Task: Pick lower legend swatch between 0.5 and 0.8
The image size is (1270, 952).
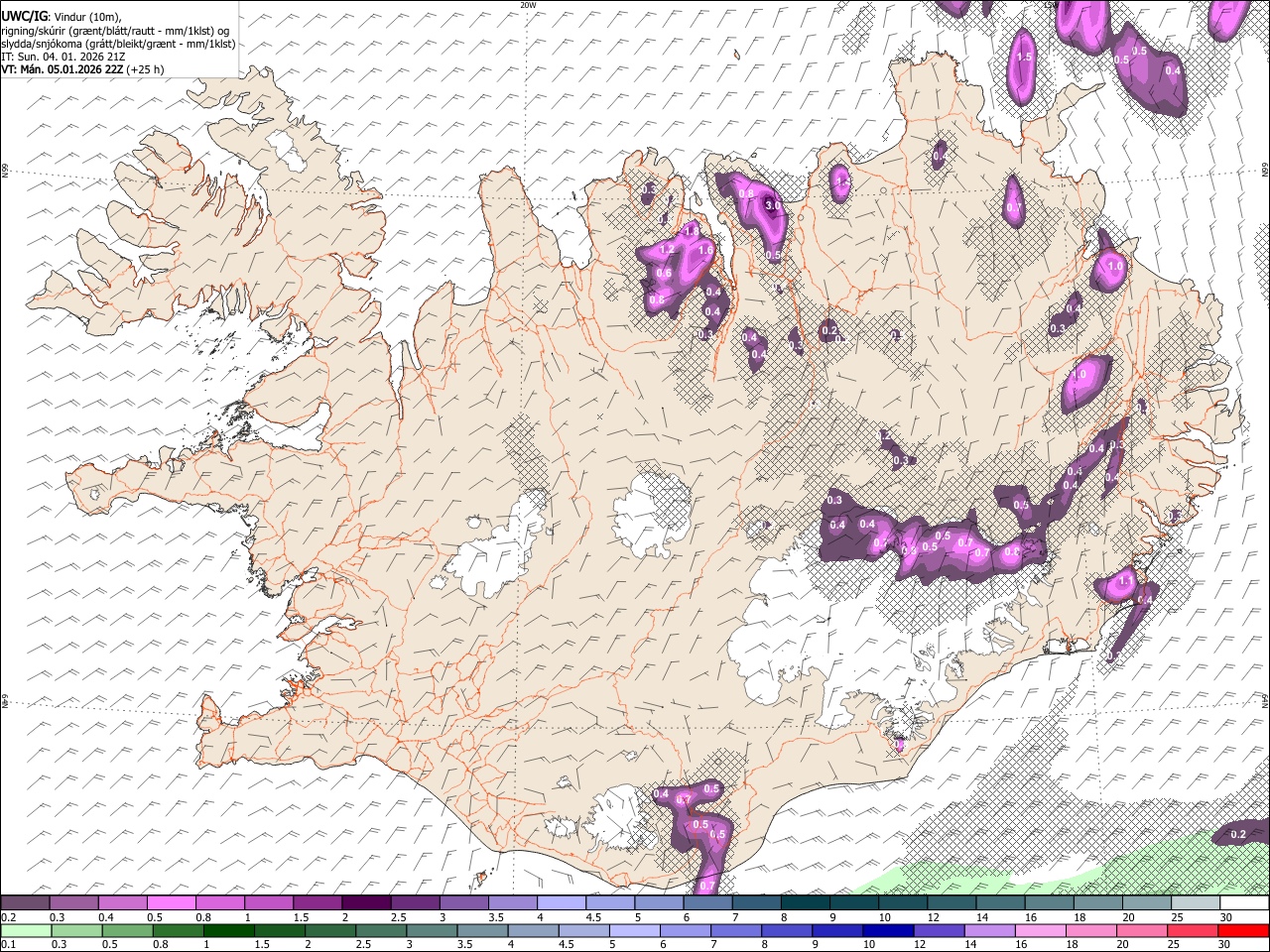Action: pyautogui.click(x=127, y=931)
